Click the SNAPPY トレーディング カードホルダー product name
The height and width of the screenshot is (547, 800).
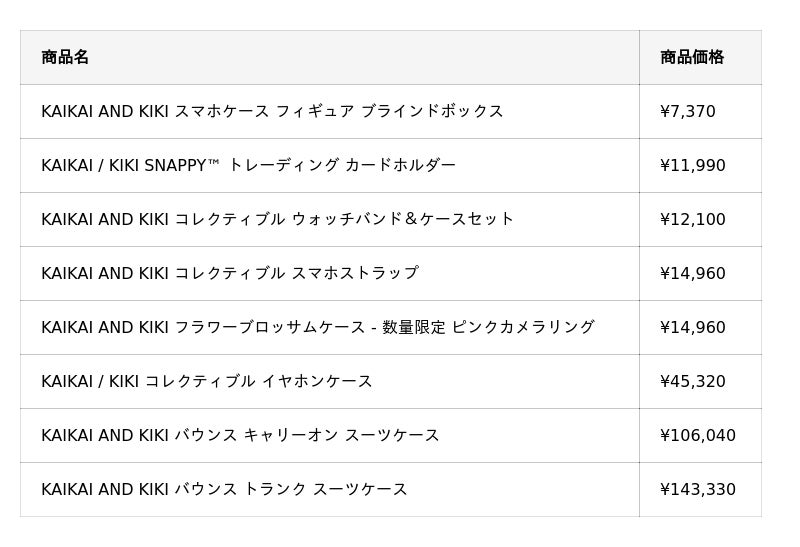[248, 165]
